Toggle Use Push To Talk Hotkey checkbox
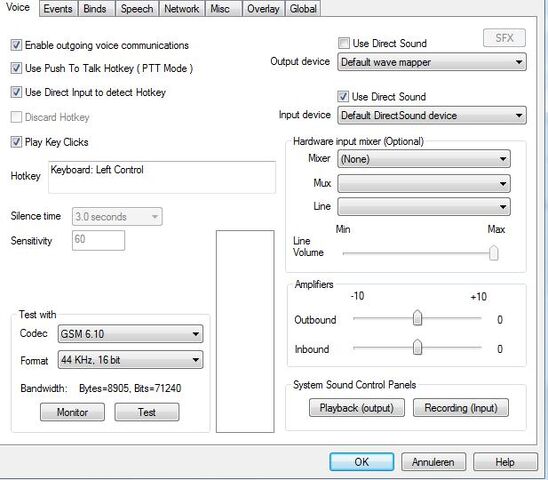The image size is (548, 480). (16, 68)
